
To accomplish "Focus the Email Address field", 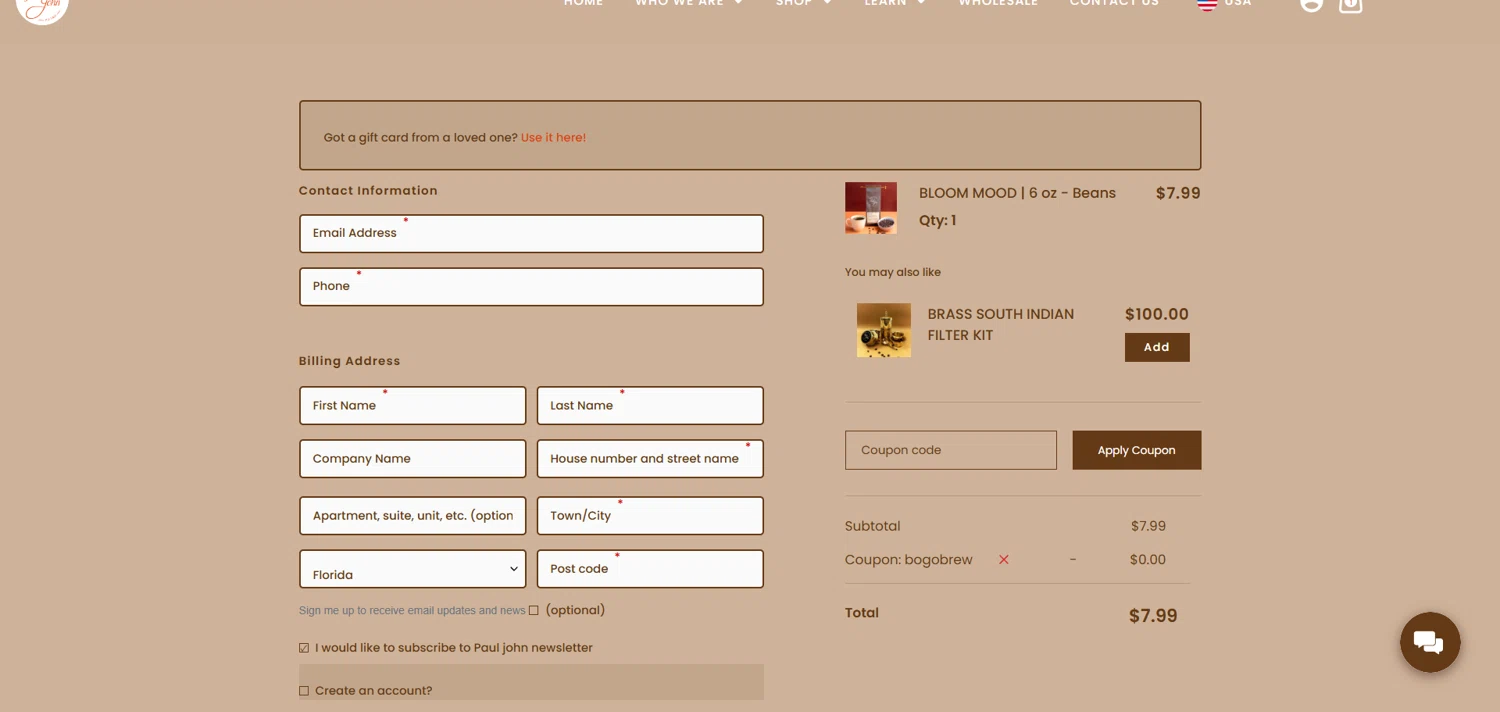I will click(531, 233).
